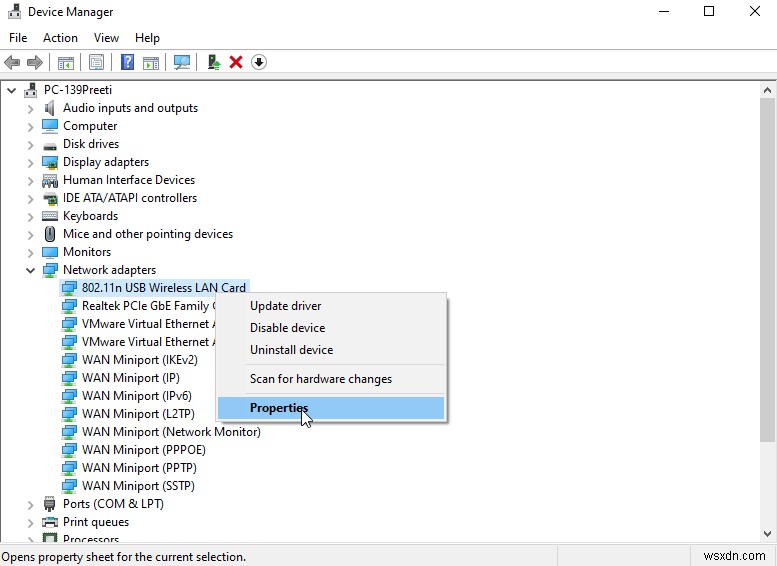This screenshot has height=566, width=777.
Task: Expand the Display adapters category
Action: tap(31, 163)
